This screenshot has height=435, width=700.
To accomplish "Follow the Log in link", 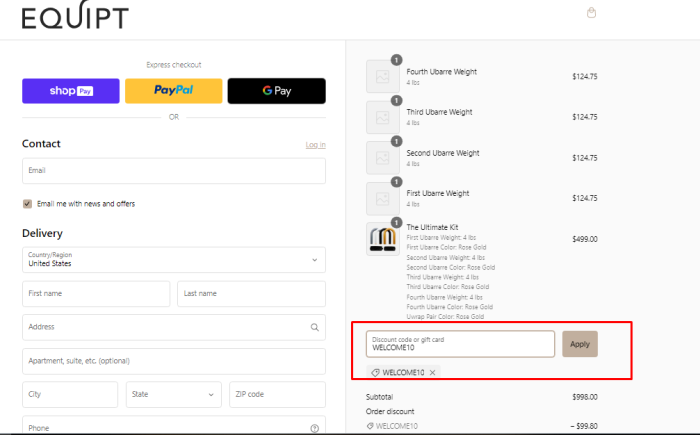I will pos(316,145).
